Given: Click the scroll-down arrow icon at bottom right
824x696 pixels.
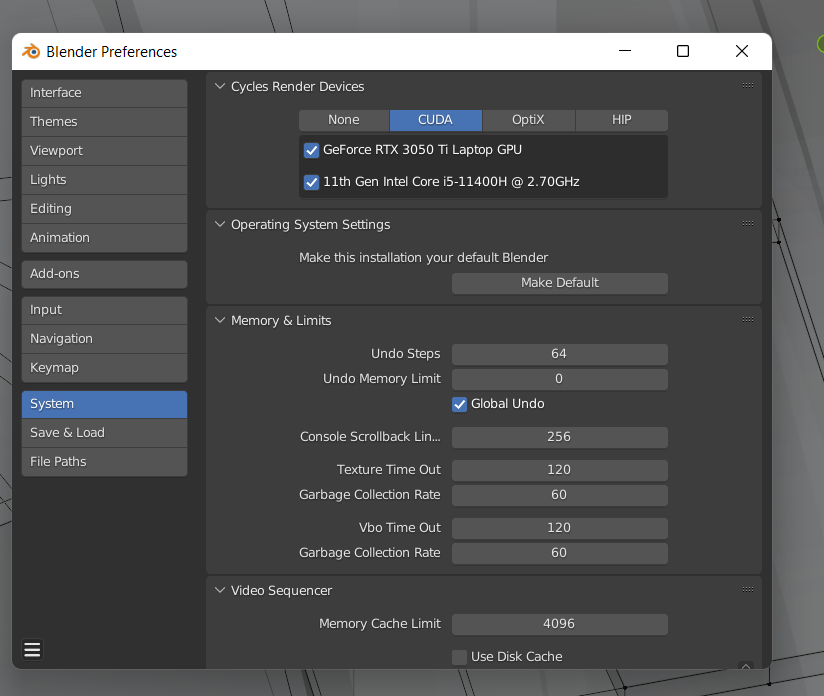Looking at the screenshot, I should pos(745,666).
